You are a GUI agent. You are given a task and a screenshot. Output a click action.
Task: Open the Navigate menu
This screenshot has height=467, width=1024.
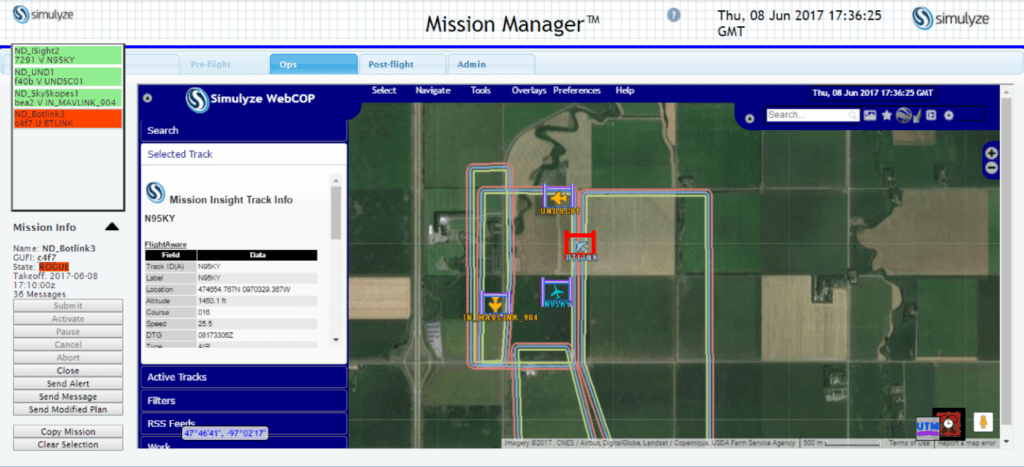click(433, 91)
